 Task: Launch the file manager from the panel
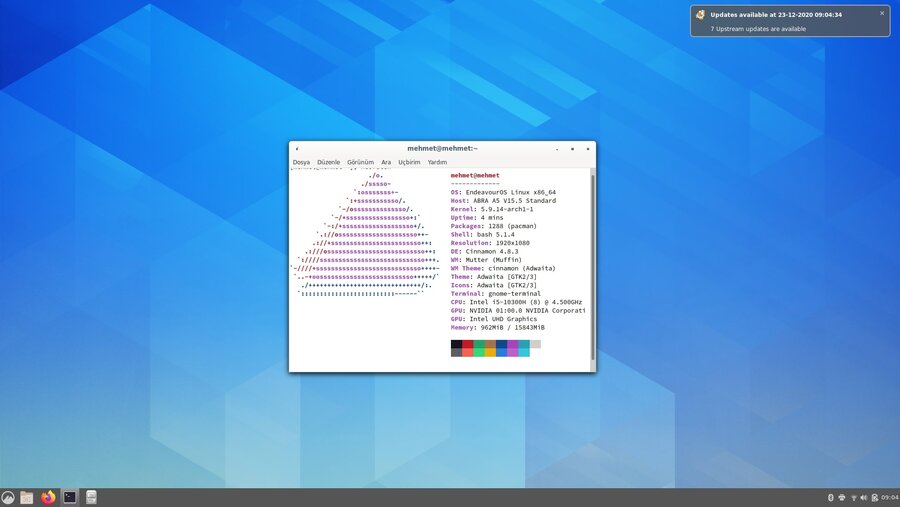27,497
